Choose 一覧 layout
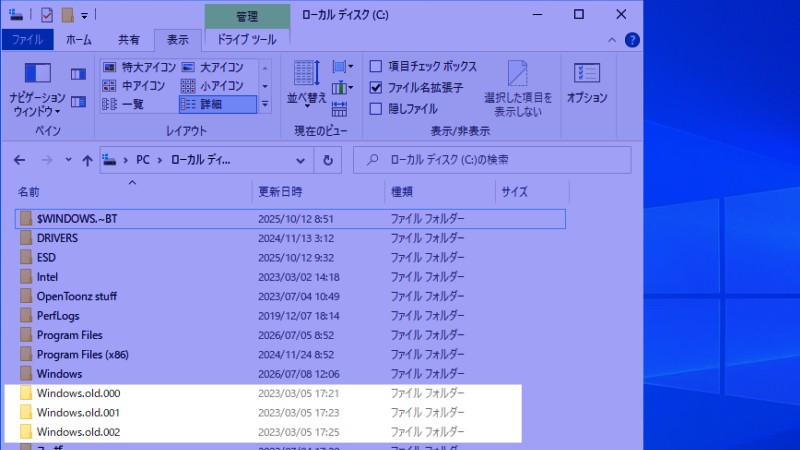Viewport: 800px width, 450px height. pyautogui.click(x=123, y=104)
